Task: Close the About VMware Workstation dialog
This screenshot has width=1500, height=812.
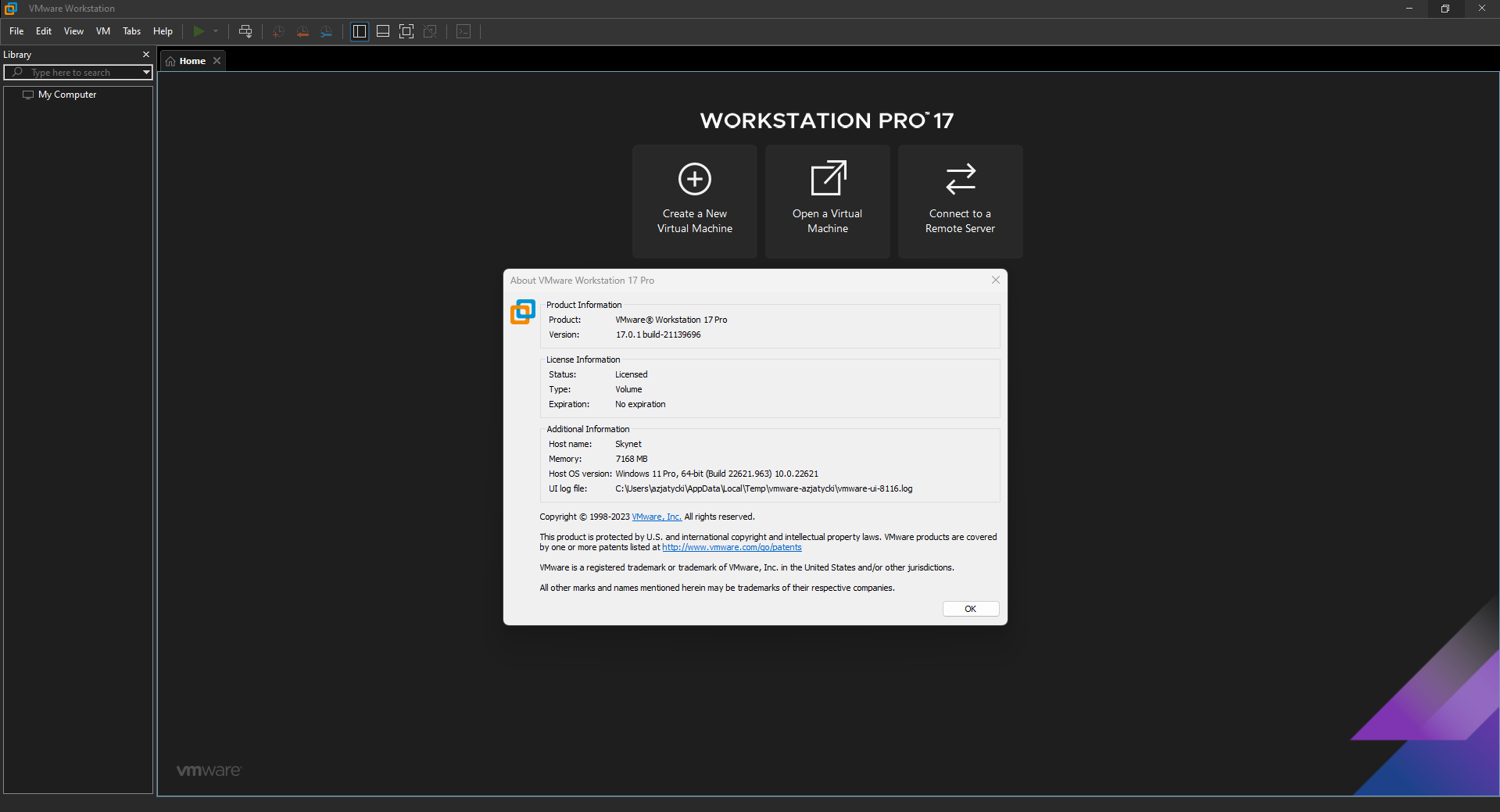Action: 996,280
